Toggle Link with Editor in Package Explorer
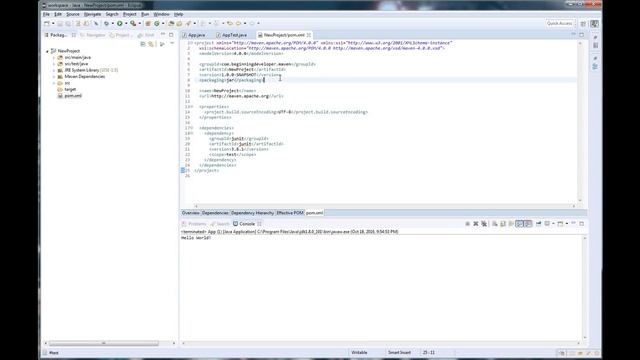 tap(151, 44)
